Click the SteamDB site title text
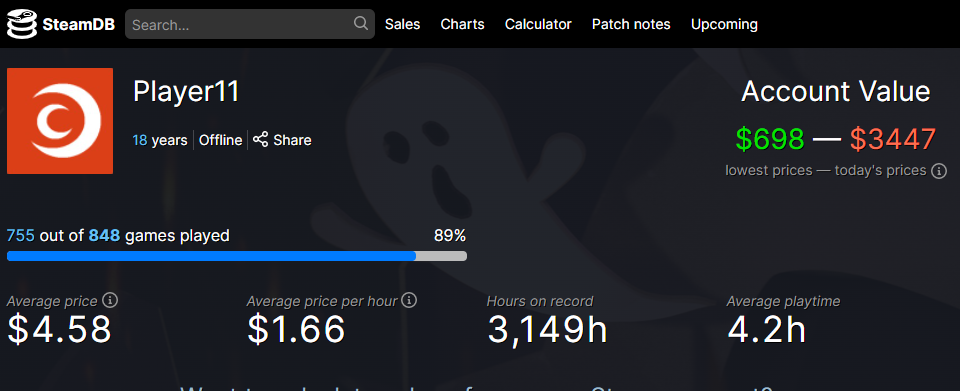Screen dimensions: 960x391 tap(78, 24)
